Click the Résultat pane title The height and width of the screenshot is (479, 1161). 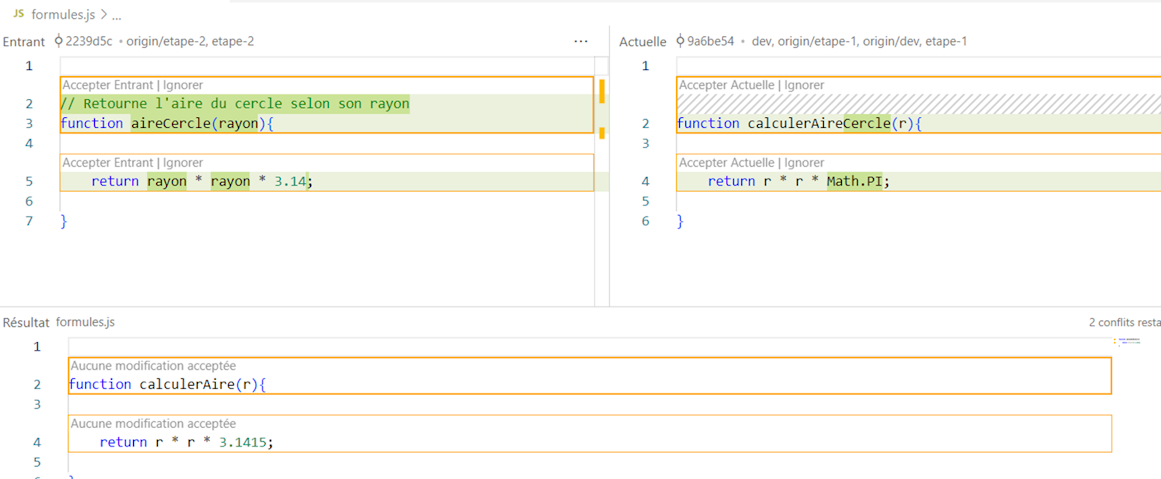pyautogui.click(x=26, y=322)
